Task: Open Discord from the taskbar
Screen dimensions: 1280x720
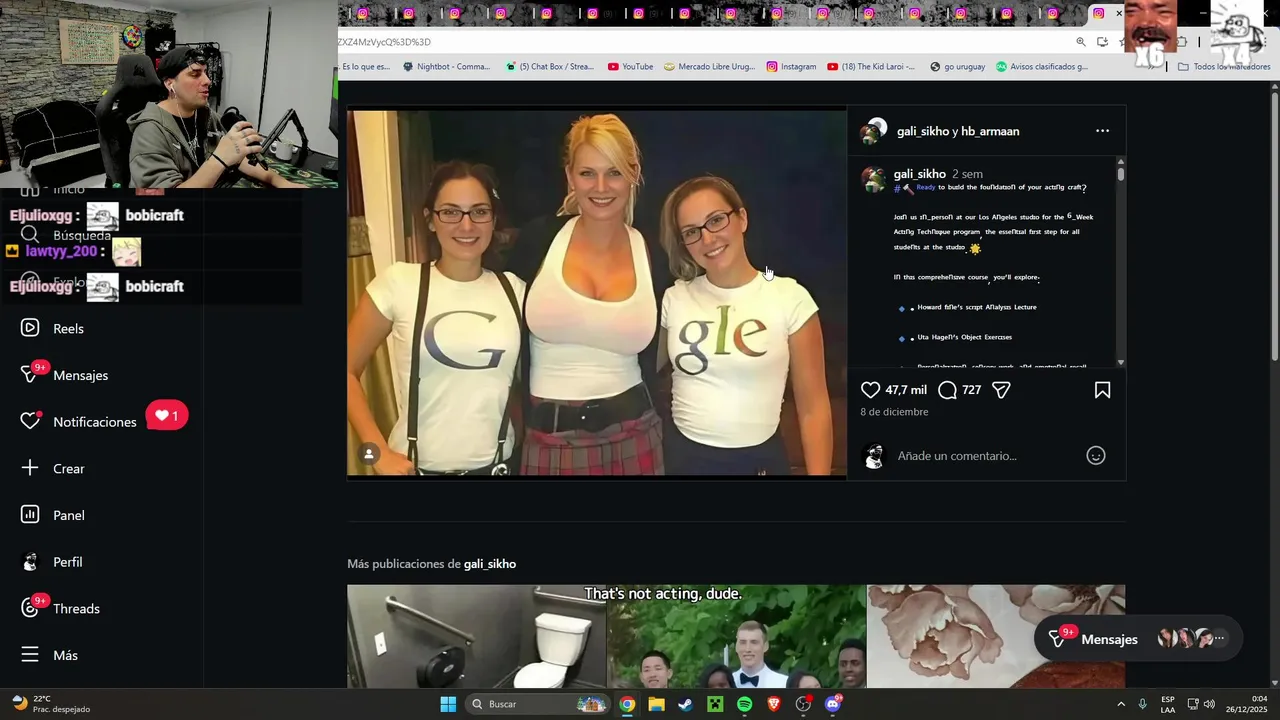Action: click(833, 704)
